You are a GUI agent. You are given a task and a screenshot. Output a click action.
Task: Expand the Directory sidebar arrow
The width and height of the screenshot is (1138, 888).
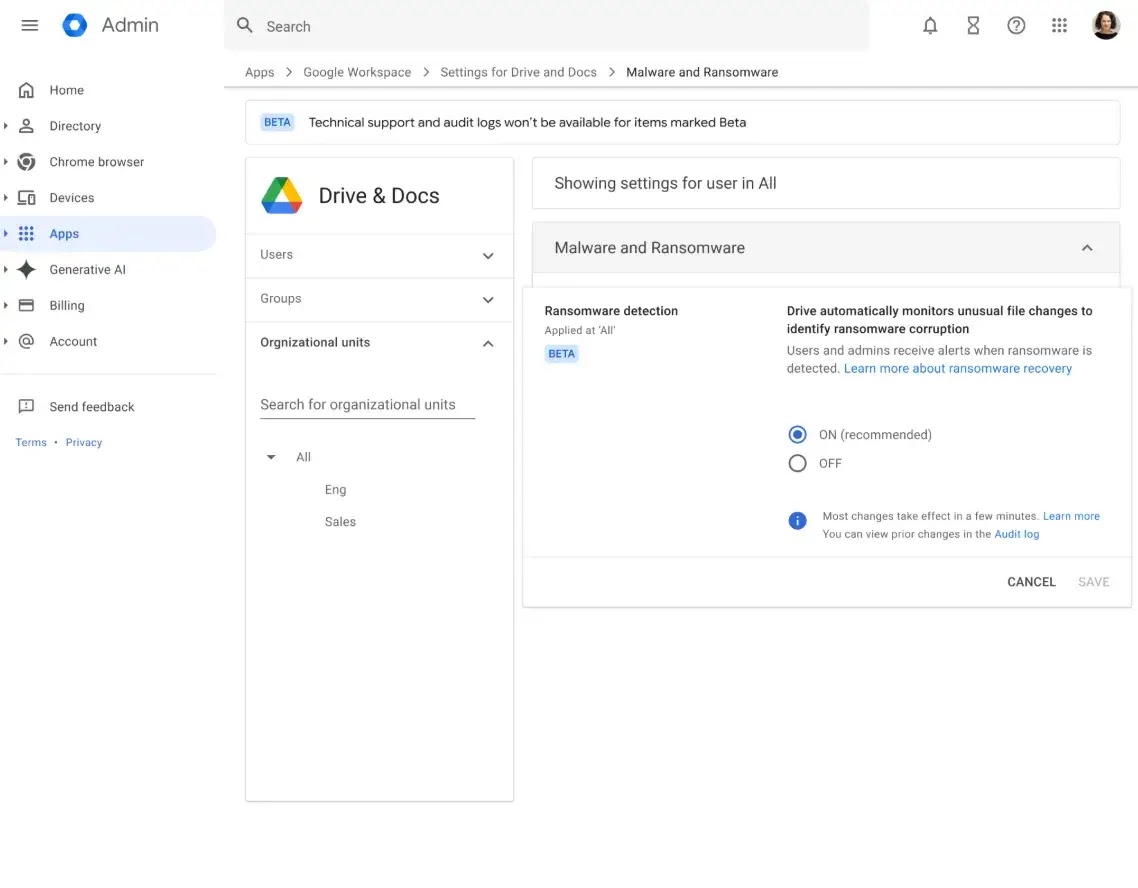click(x=6, y=126)
